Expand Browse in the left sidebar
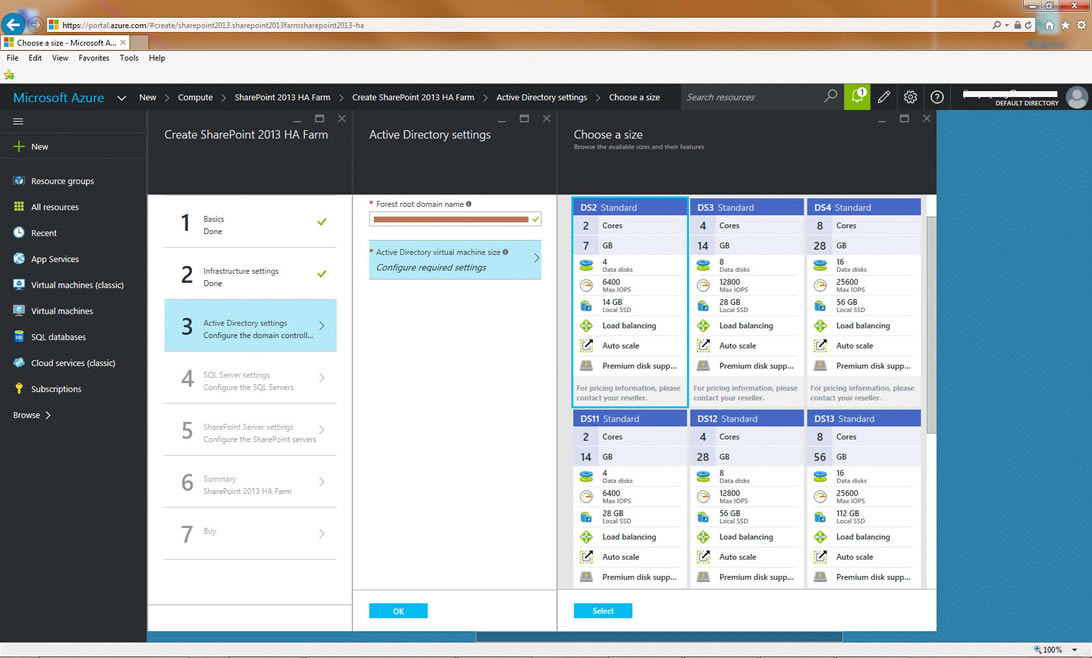1092x658 pixels. coord(32,415)
